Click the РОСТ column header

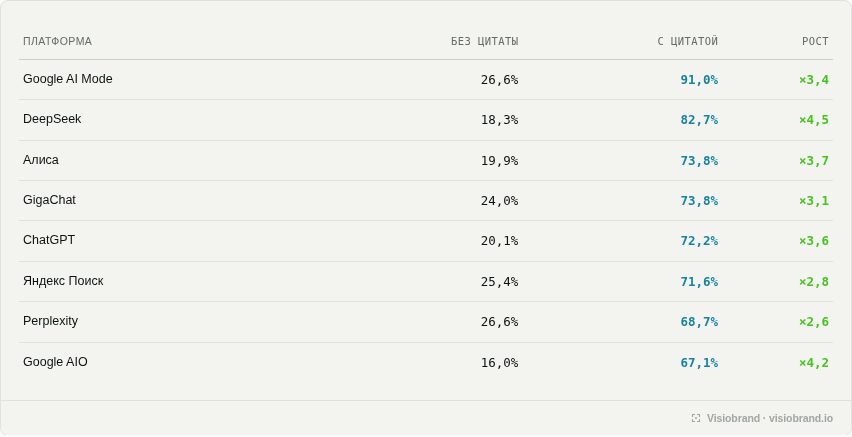815,41
